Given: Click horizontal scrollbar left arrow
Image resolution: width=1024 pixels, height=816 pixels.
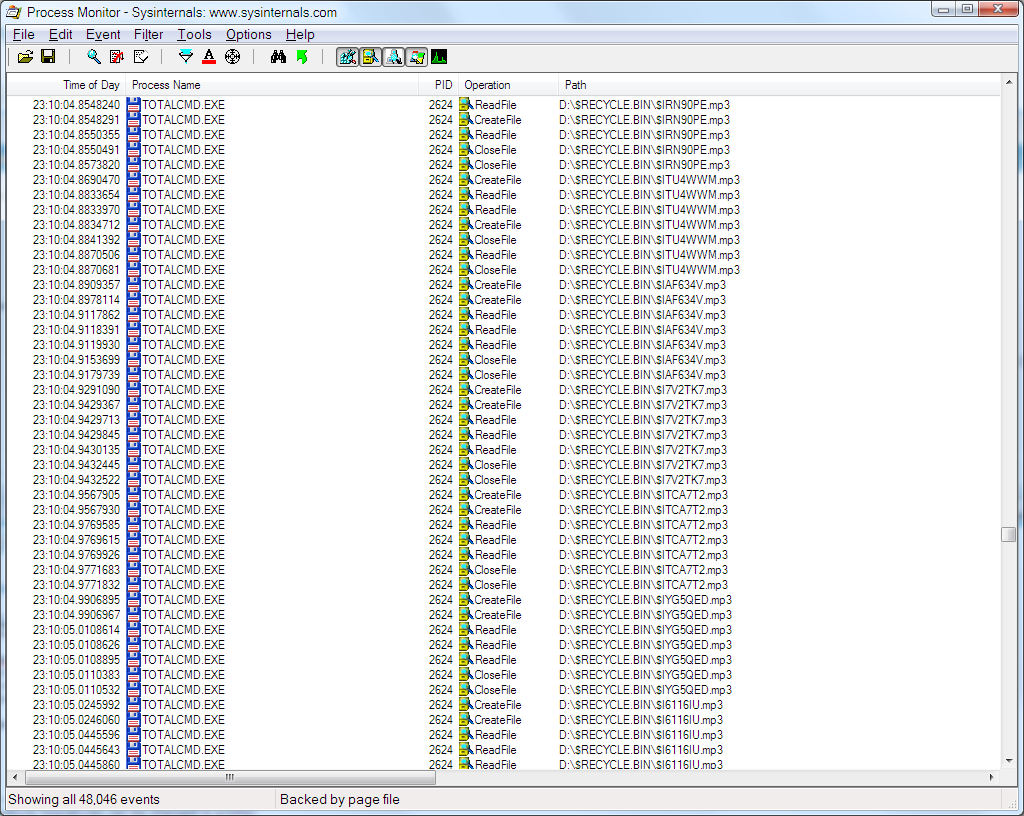Looking at the screenshot, I should [15, 777].
